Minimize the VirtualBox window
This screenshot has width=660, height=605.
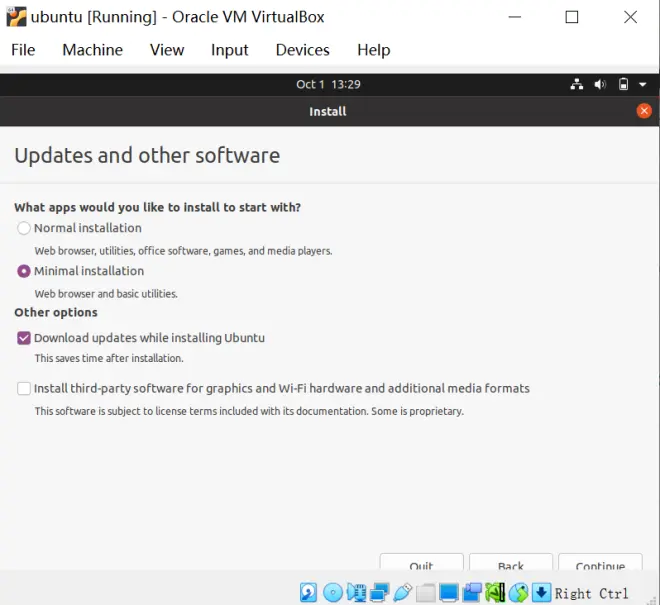(515, 17)
